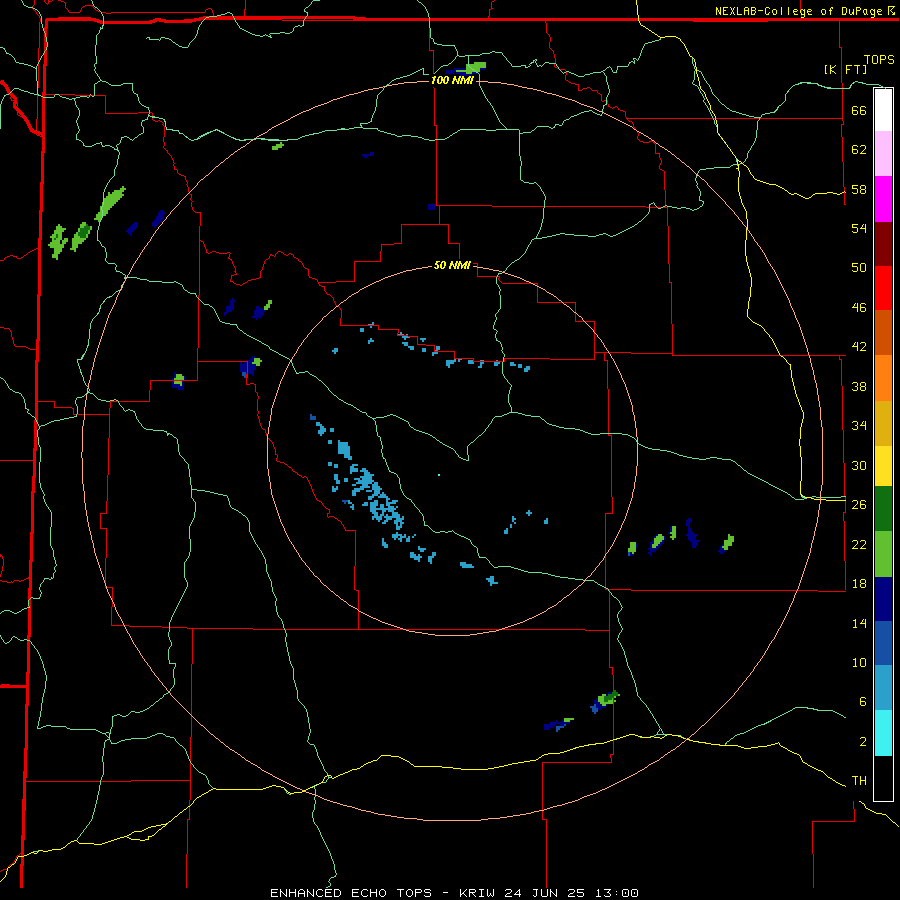Click the white swatch on the tops scale
This screenshot has height=900, width=900.
883,110
